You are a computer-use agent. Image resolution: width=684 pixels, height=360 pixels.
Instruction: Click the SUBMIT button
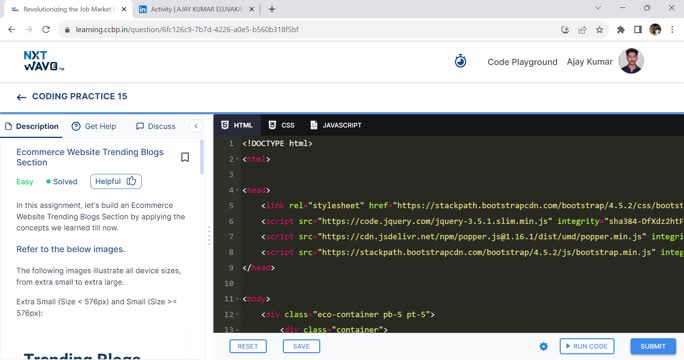[x=653, y=346]
